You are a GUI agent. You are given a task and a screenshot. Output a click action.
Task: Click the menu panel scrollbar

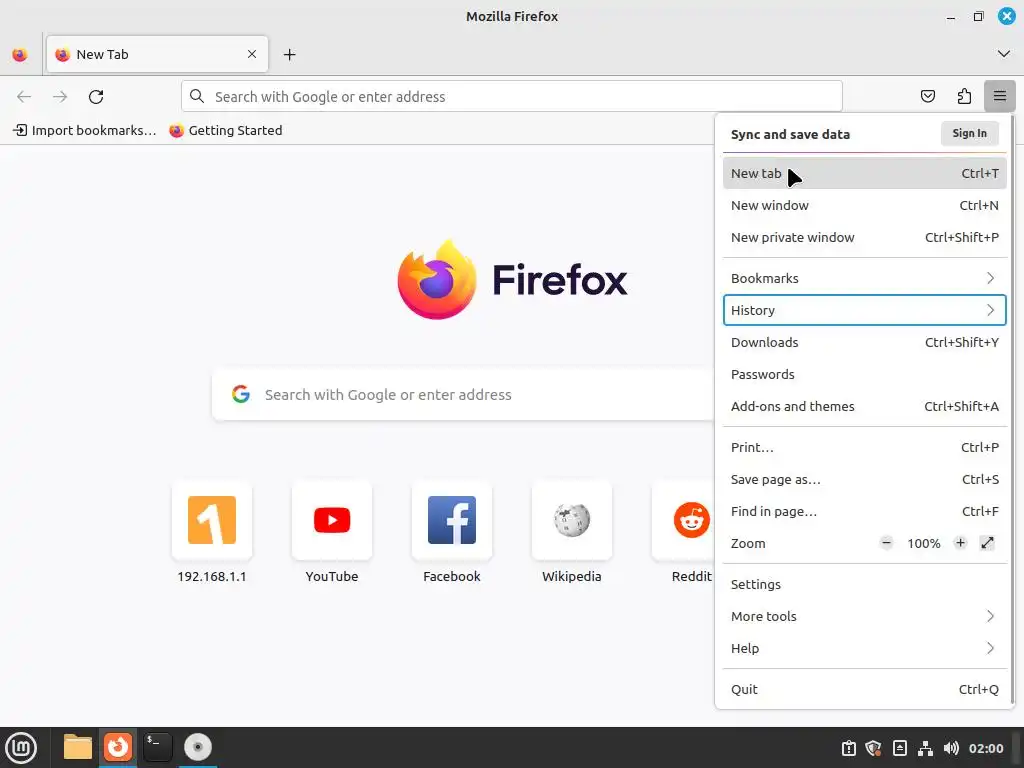pyautogui.click(x=1012, y=410)
